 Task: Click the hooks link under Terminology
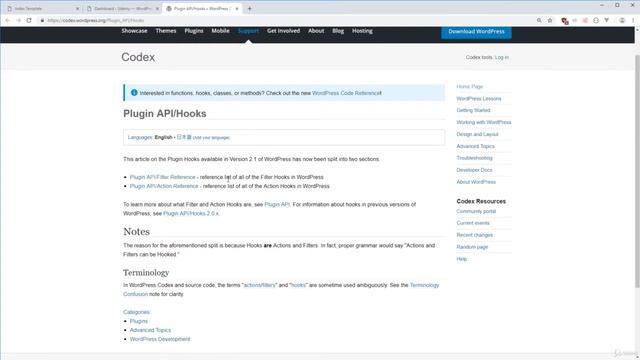tap(298, 285)
